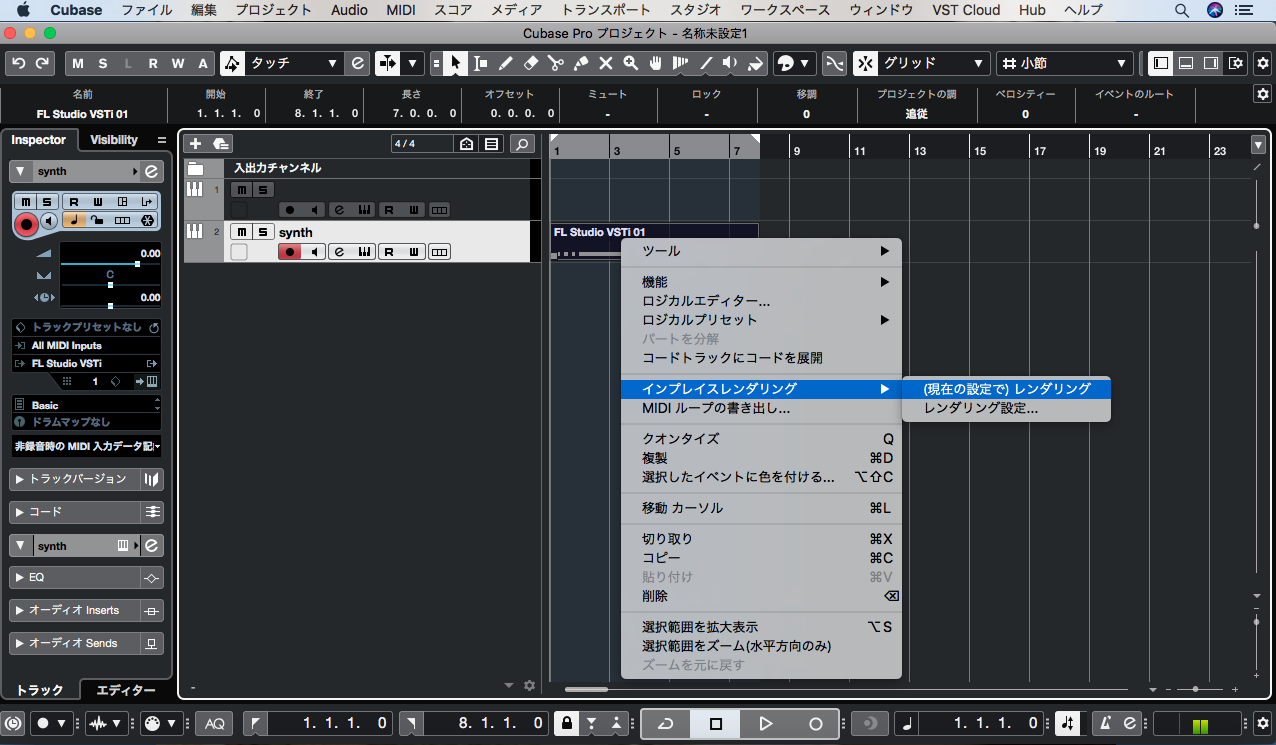Toggle Mute on the synth track

pos(240,232)
